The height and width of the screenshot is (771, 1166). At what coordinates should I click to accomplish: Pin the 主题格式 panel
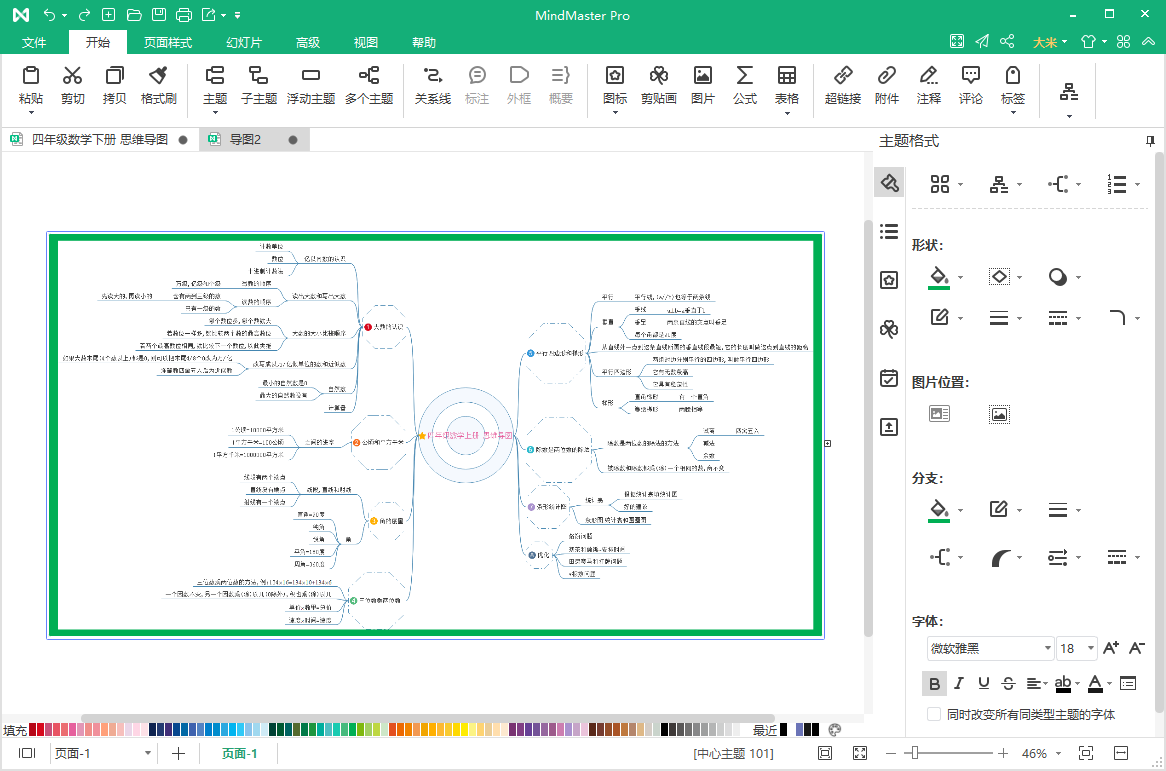point(1150,141)
